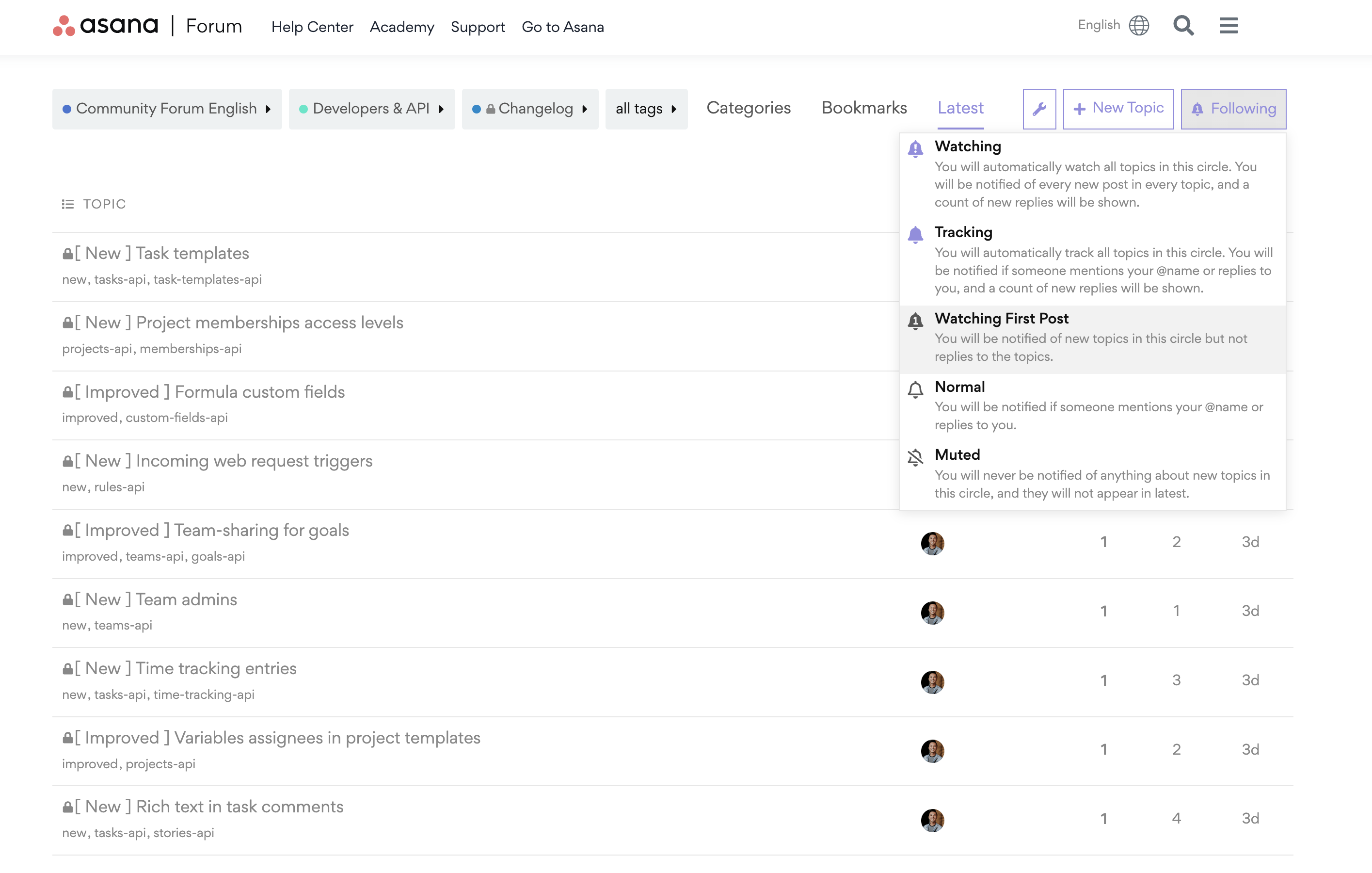This screenshot has width=1372, height=873.
Task: Click the task-templates-api tag
Action: (x=207, y=280)
